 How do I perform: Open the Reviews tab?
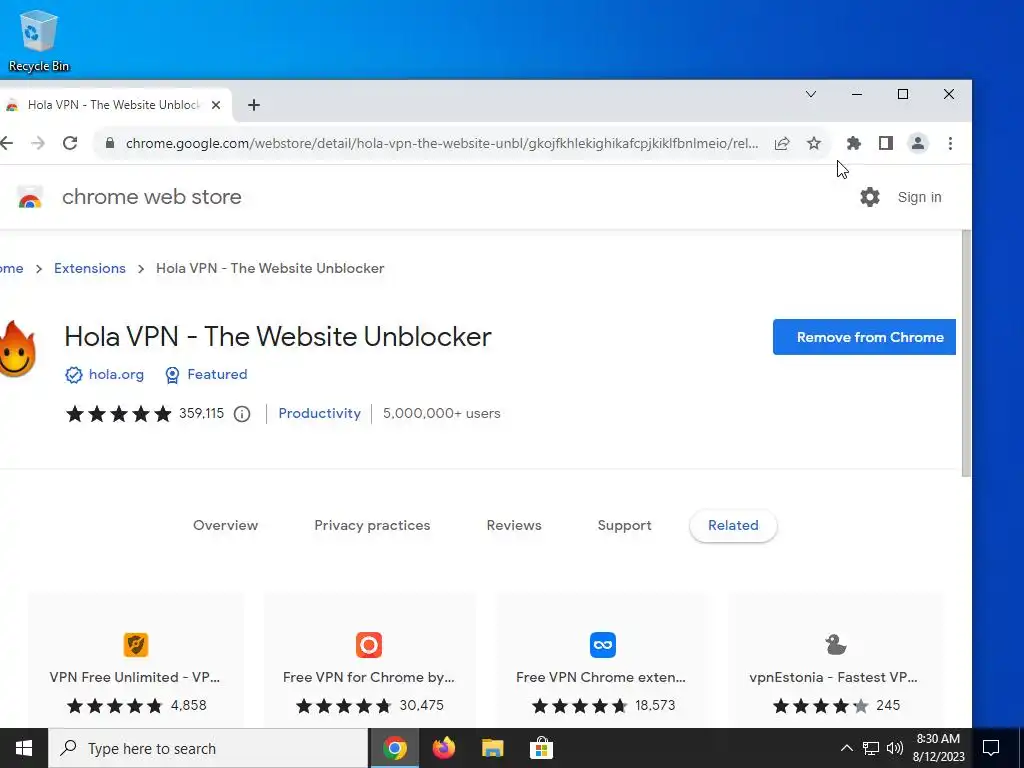point(514,526)
